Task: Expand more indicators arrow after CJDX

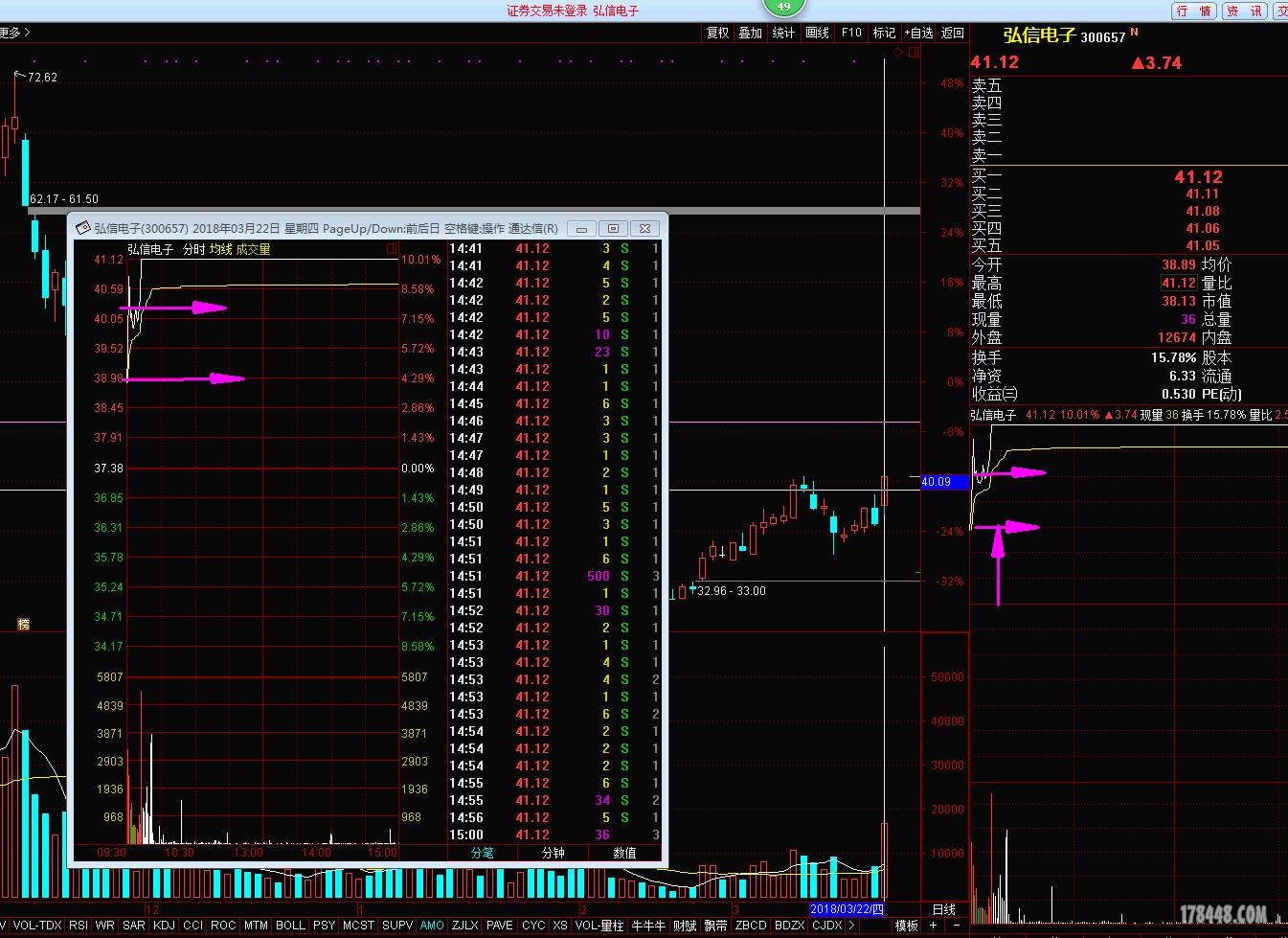Action: pos(852,926)
